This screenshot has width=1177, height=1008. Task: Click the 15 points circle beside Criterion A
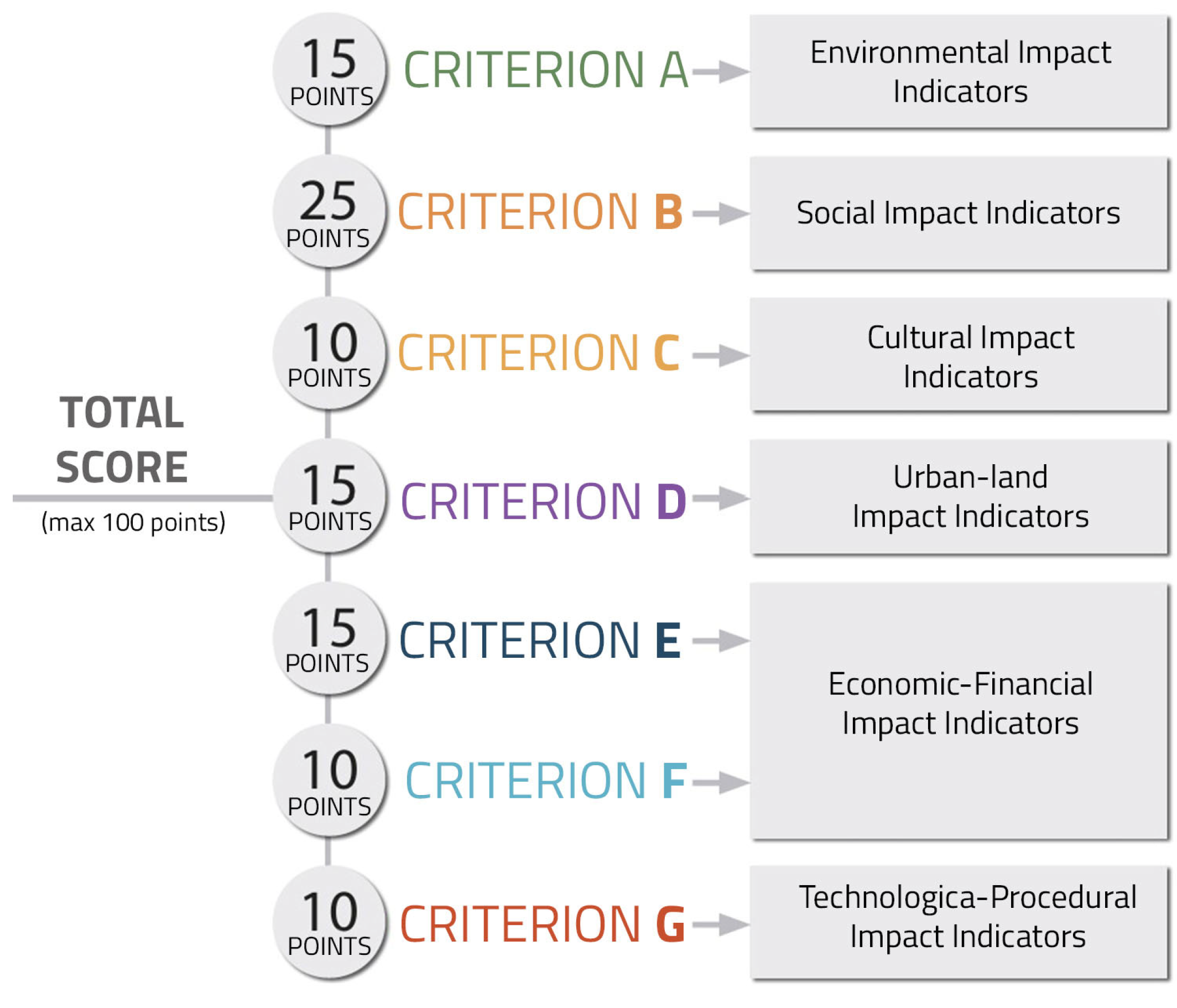(329, 70)
